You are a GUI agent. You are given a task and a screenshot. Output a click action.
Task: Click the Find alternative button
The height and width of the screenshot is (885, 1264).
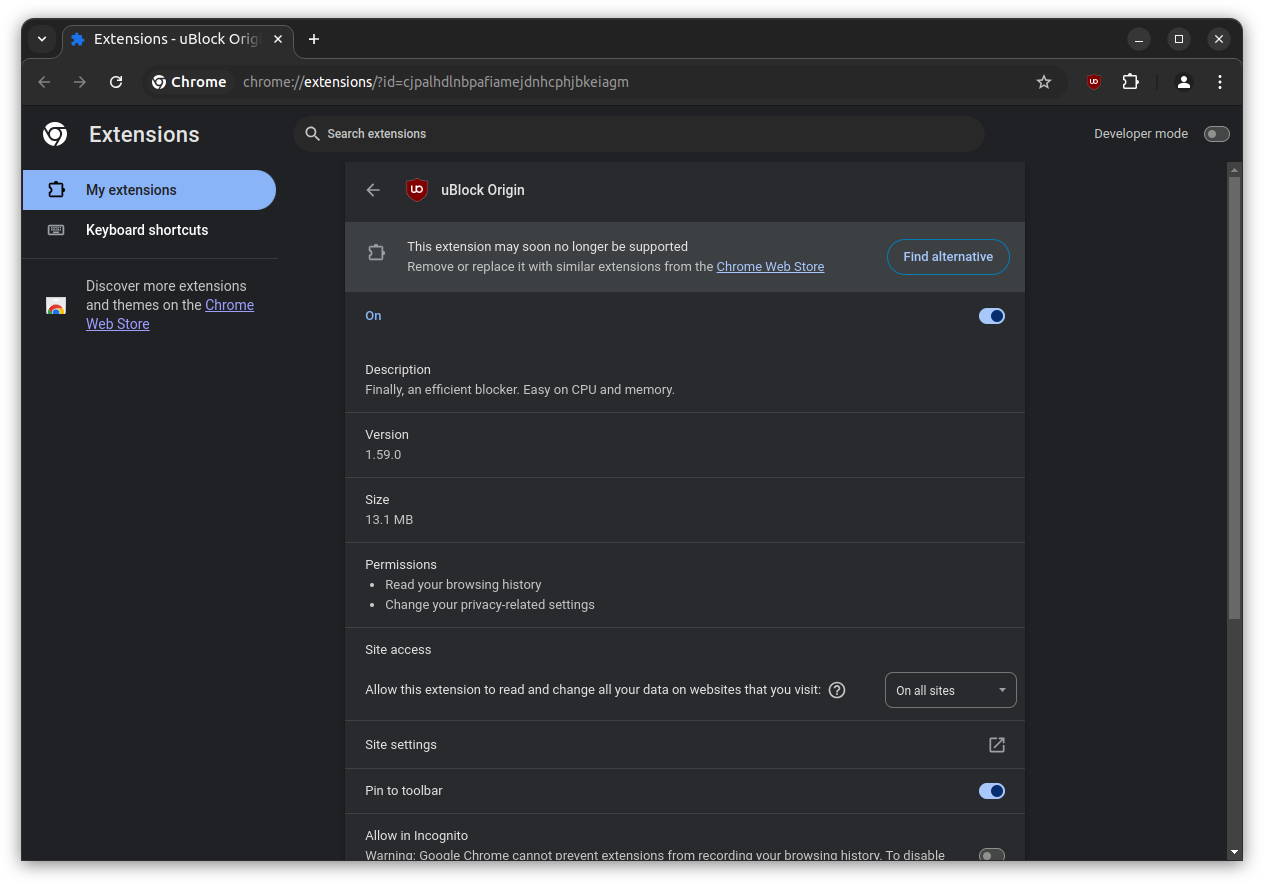coord(947,257)
